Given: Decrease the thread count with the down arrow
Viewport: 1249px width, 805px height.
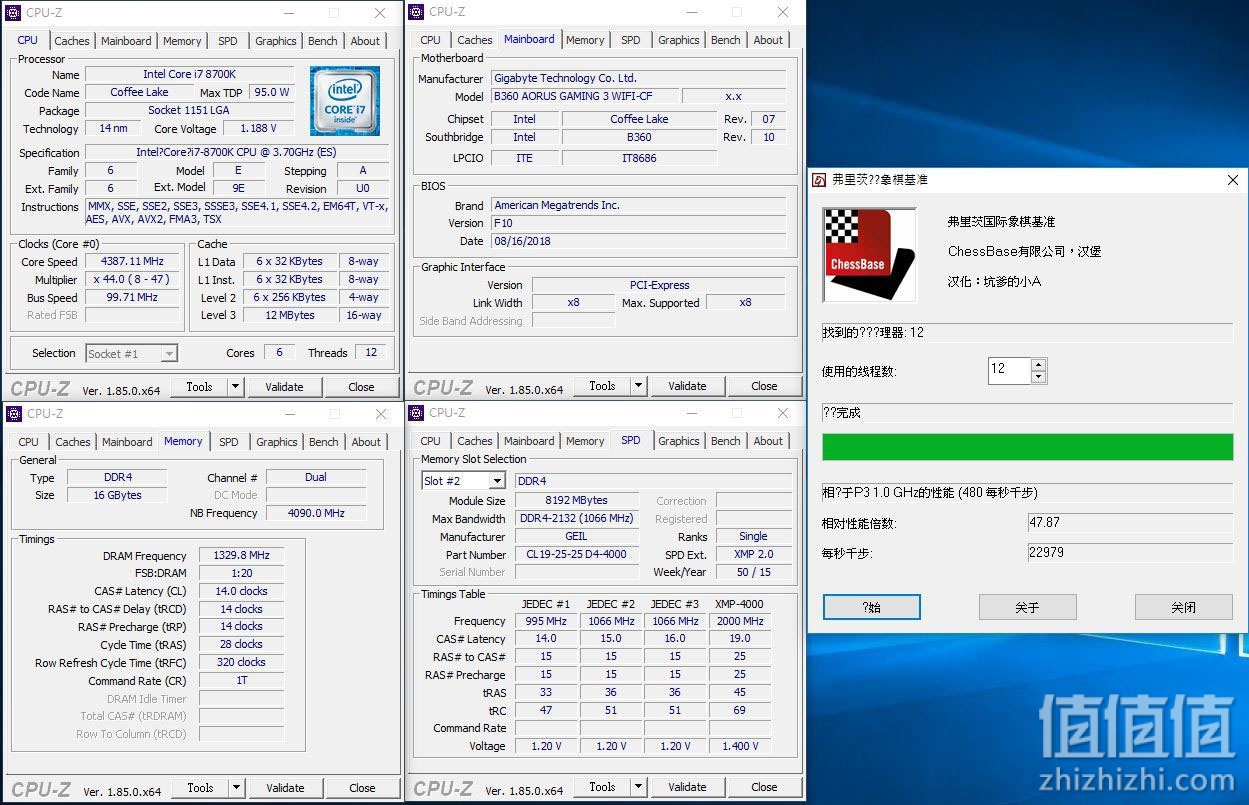Looking at the screenshot, I should click(1039, 377).
